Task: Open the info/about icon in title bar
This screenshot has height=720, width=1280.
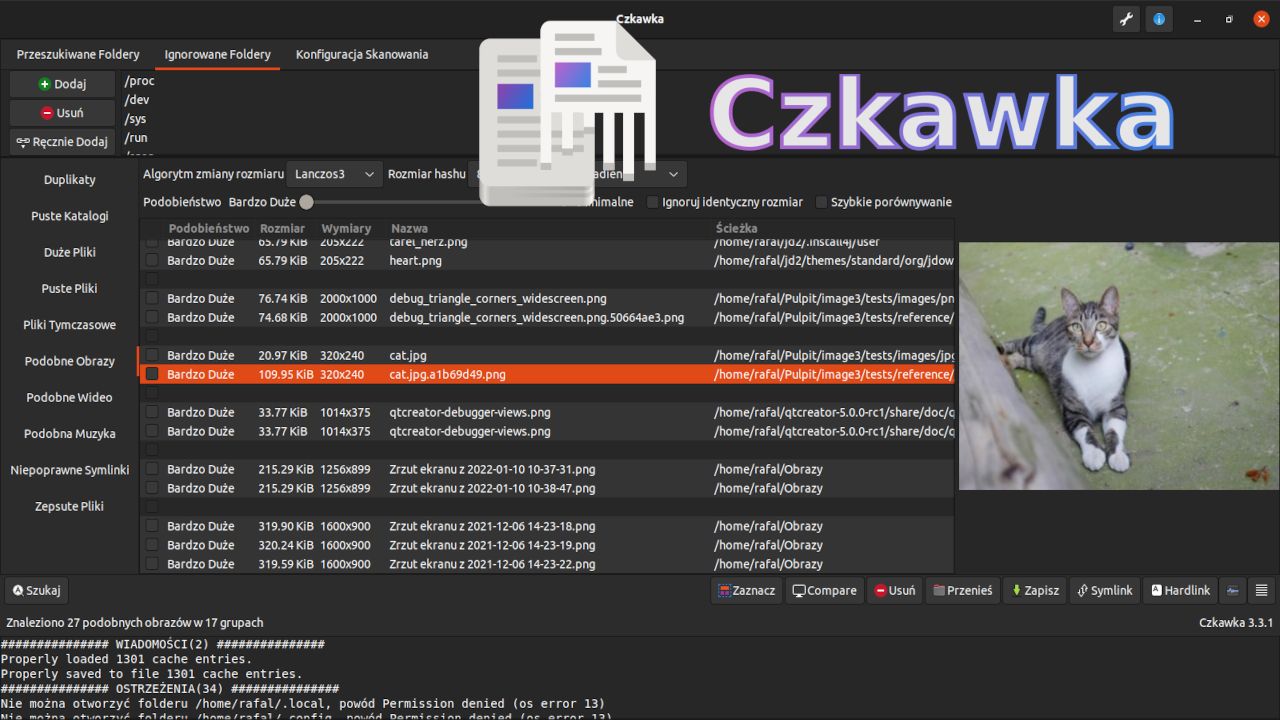Action: pyautogui.click(x=1159, y=19)
